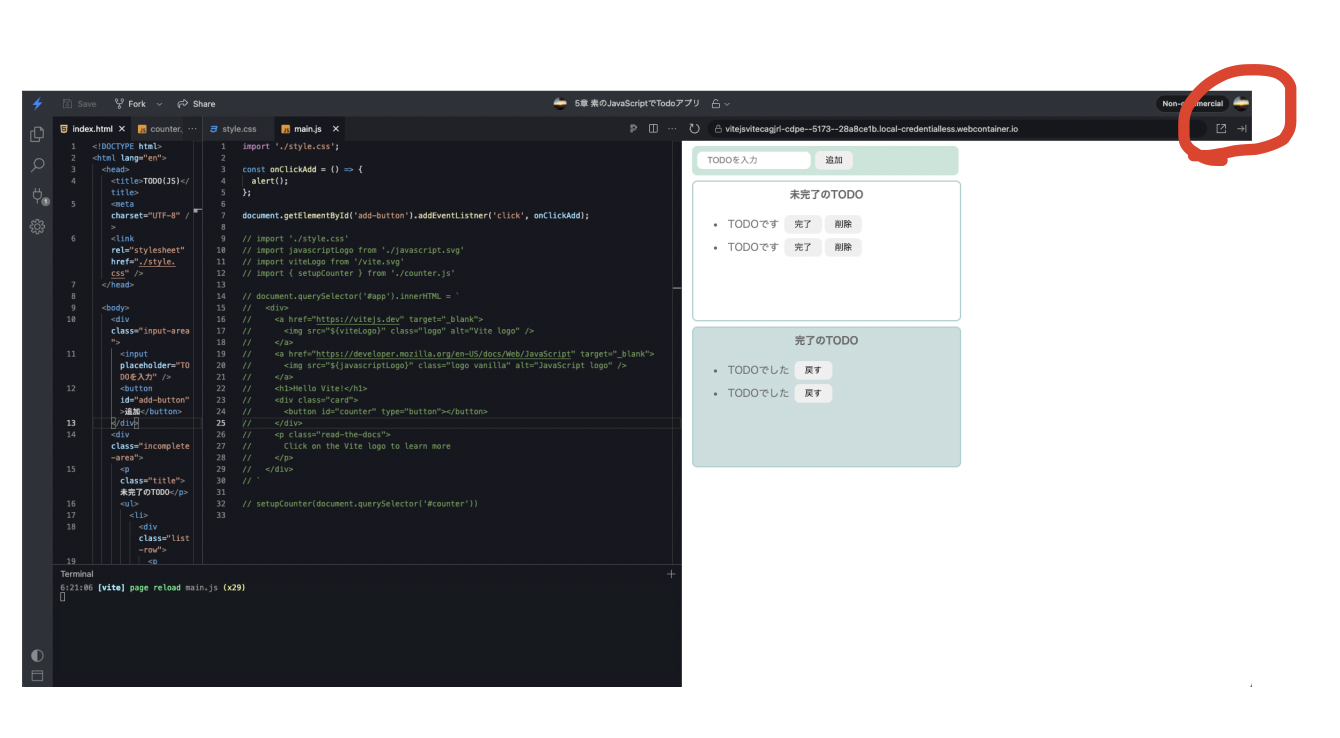Click the preview URL address bar
The width and height of the screenshot is (1340, 738).
tap(955, 129)
